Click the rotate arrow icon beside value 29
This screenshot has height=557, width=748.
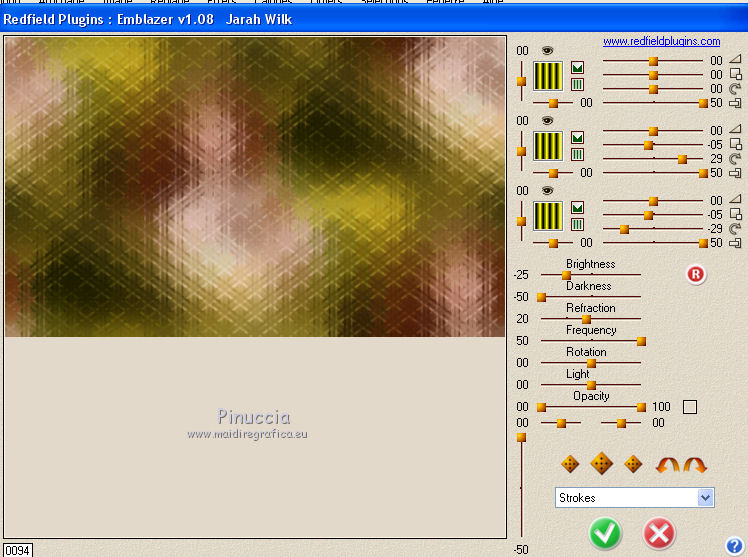(x=736, y=158)
